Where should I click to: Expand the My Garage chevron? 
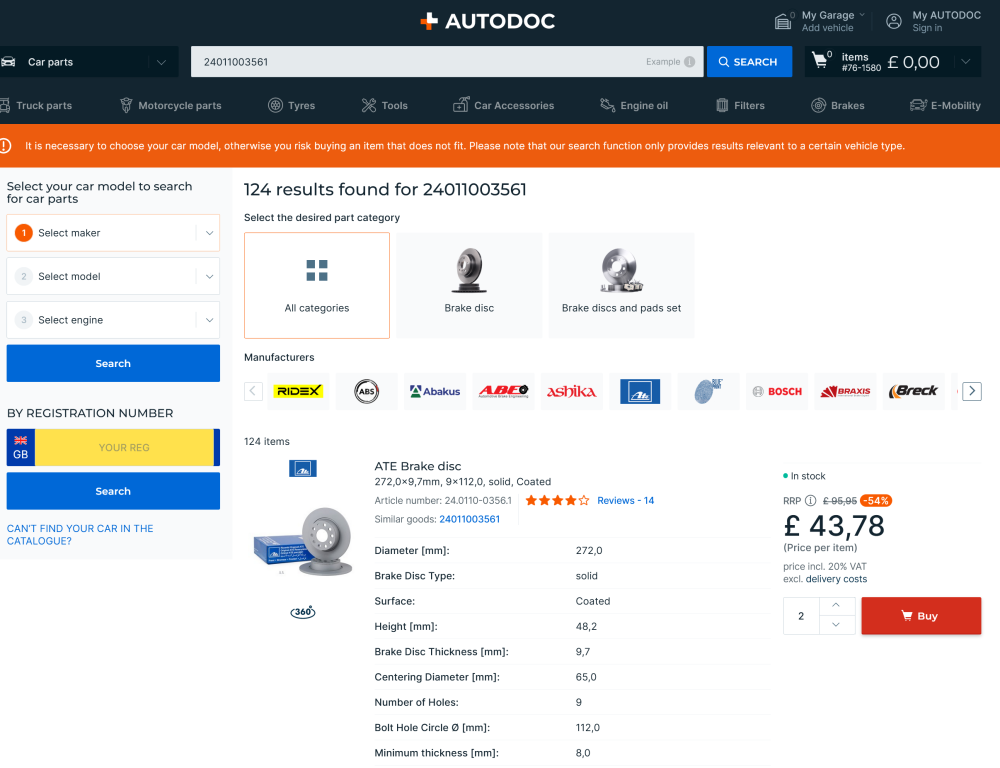point(862,15)
